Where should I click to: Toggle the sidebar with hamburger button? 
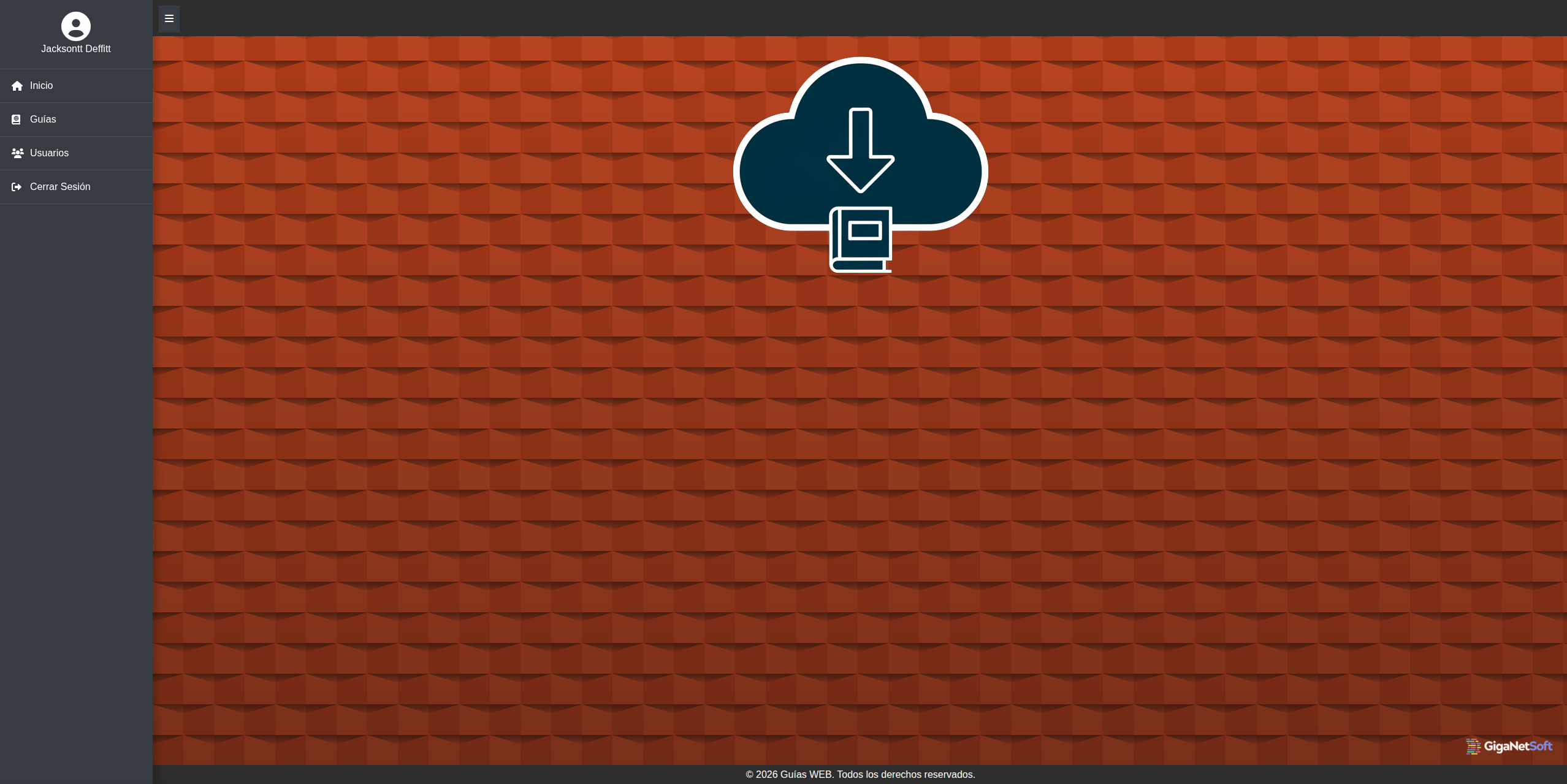tap(169, 18)
